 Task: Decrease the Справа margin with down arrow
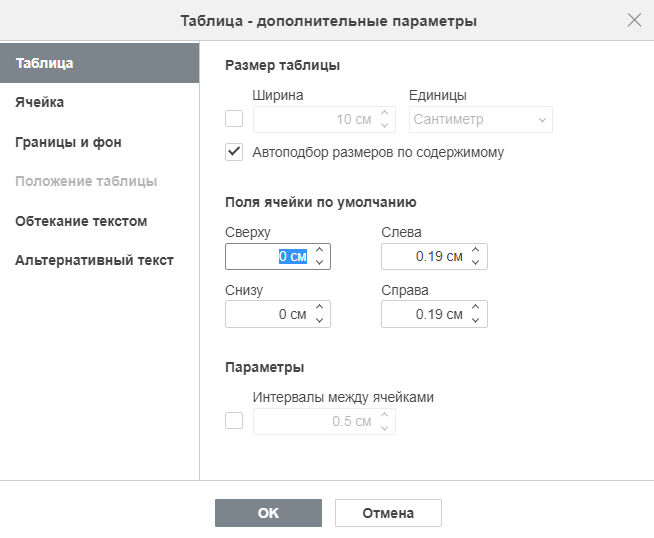[x=475, y=320]
